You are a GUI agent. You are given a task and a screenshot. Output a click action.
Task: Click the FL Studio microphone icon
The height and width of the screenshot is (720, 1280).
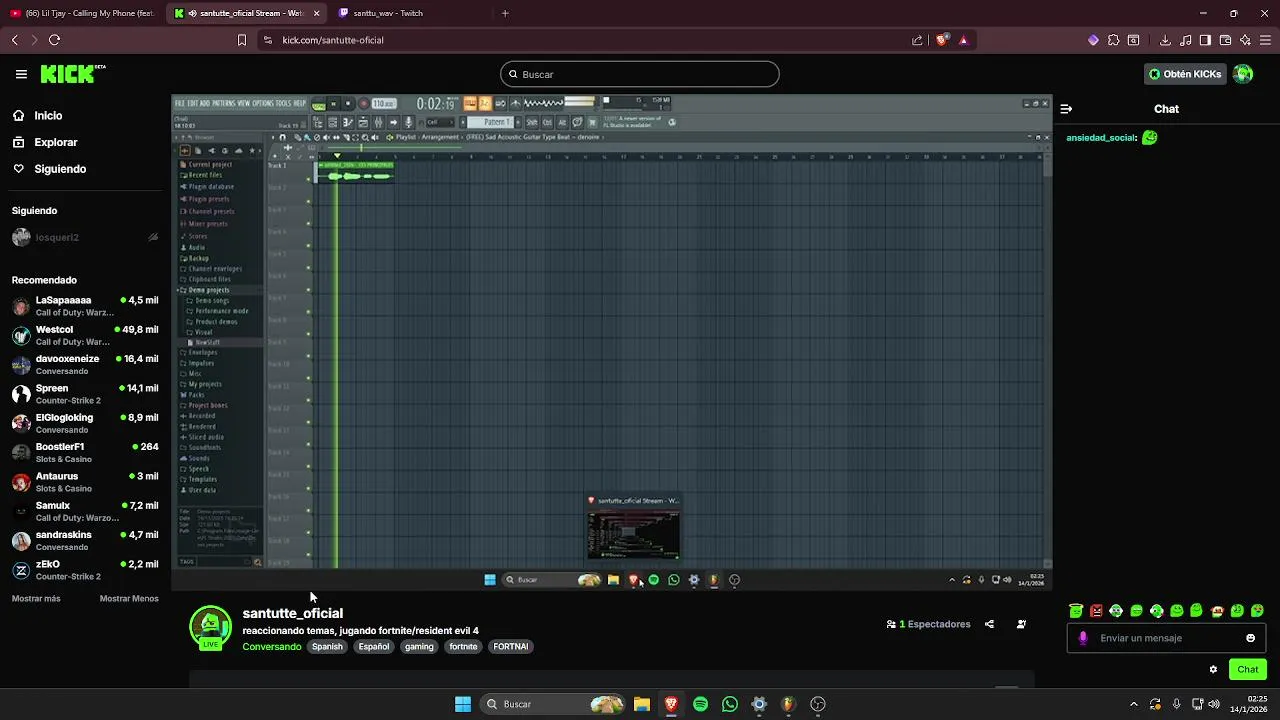[x=408, y=122]
